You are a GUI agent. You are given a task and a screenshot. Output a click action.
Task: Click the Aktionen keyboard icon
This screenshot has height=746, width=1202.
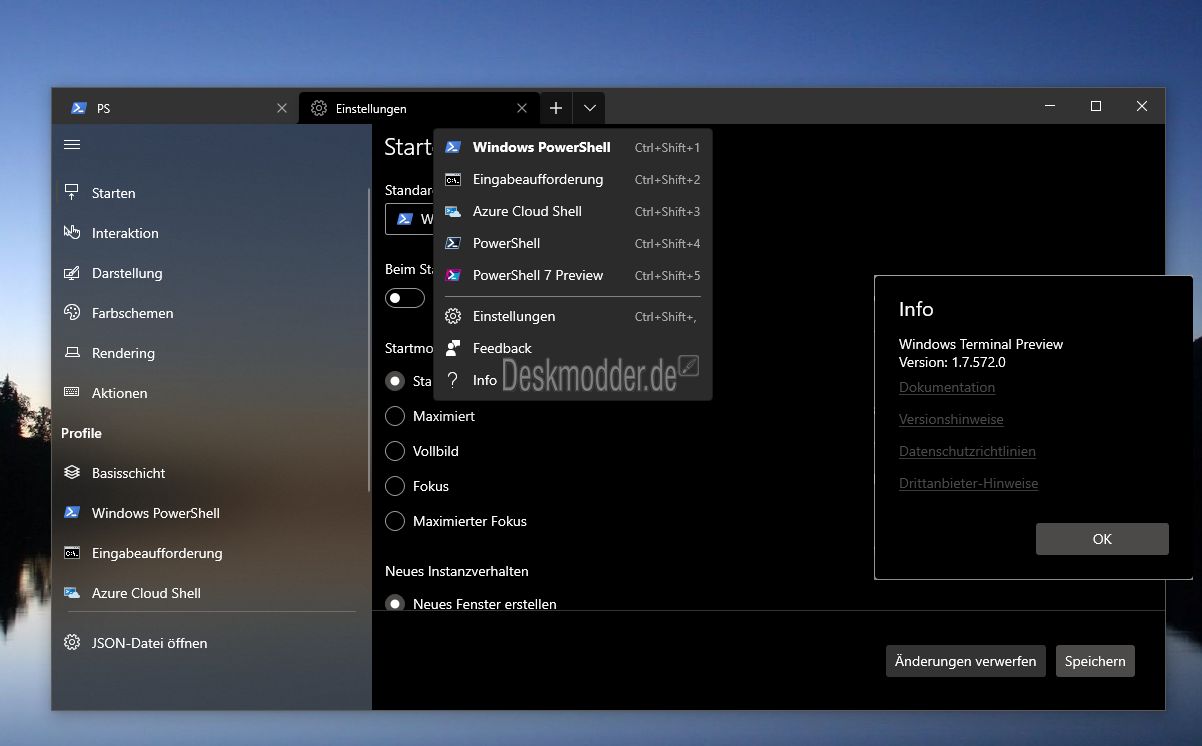coord(72,392)
